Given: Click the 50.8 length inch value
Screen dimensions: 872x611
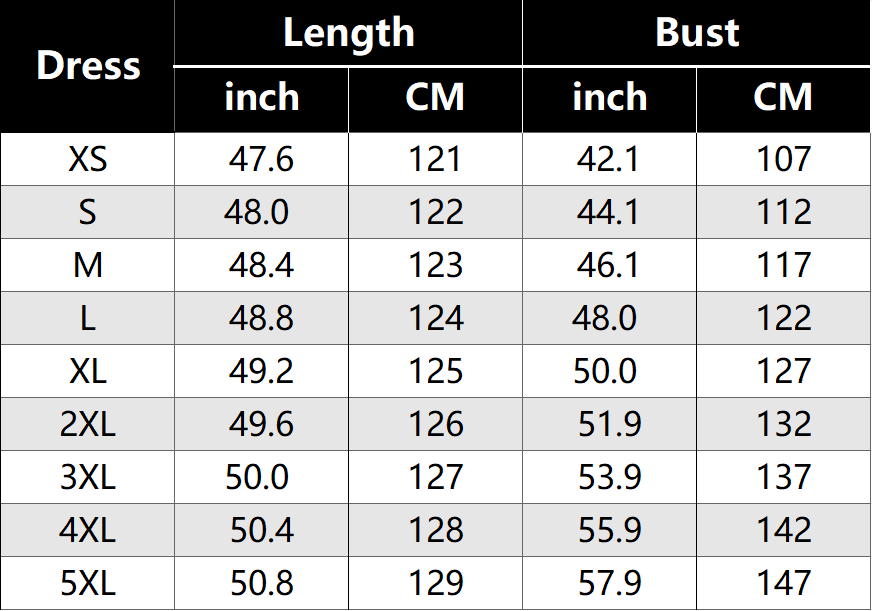Looking at the screenshot, I should point(261,583).
